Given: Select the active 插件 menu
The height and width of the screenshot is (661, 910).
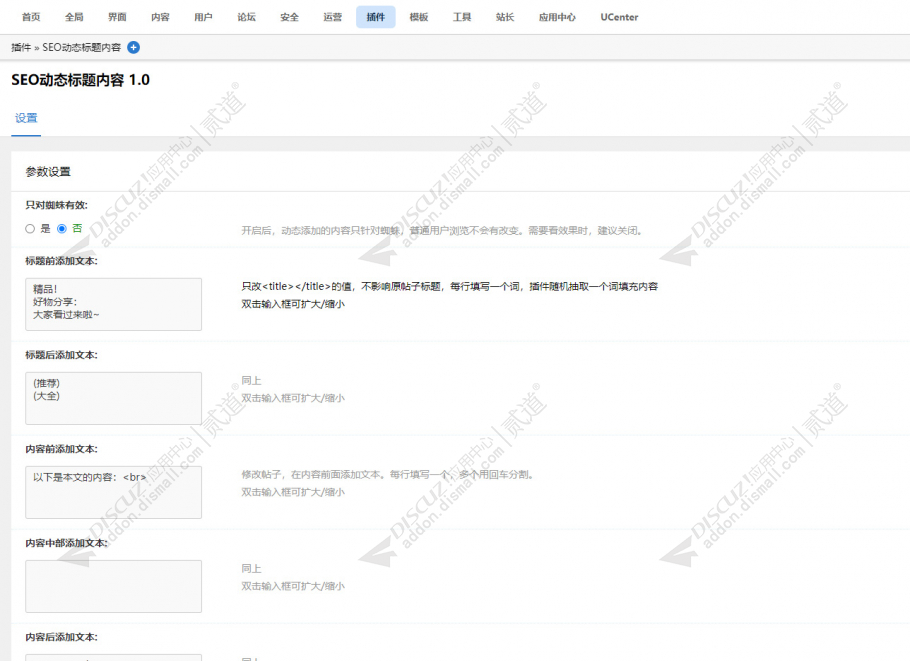Looking at the screenshot, I should point(375,17).
